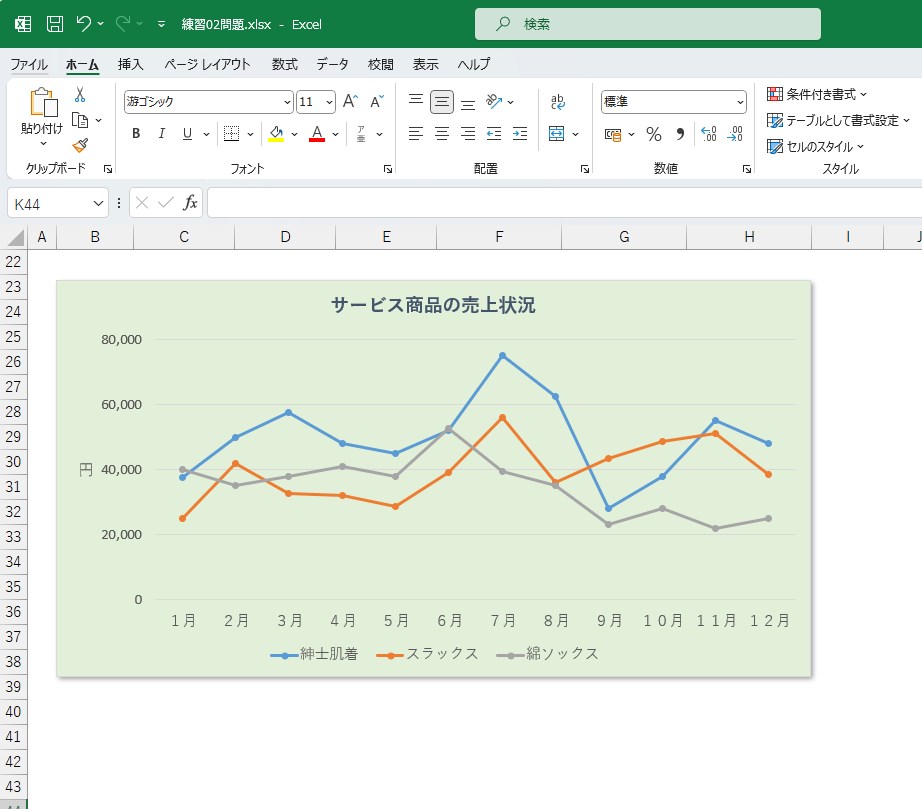Click the Cut scissors icon
This screenshot has height=809, width=922.
point(80,95)
